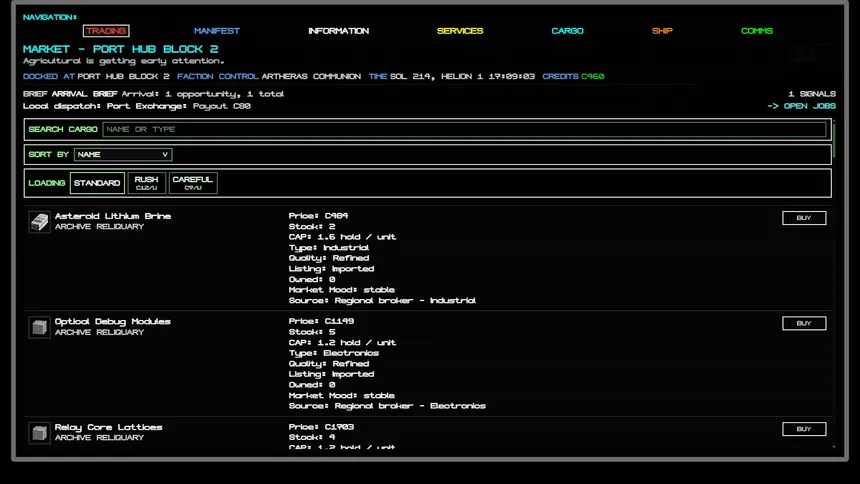Open the TRADING navigation tab
The image size is (860, 484).
point(106,31)
